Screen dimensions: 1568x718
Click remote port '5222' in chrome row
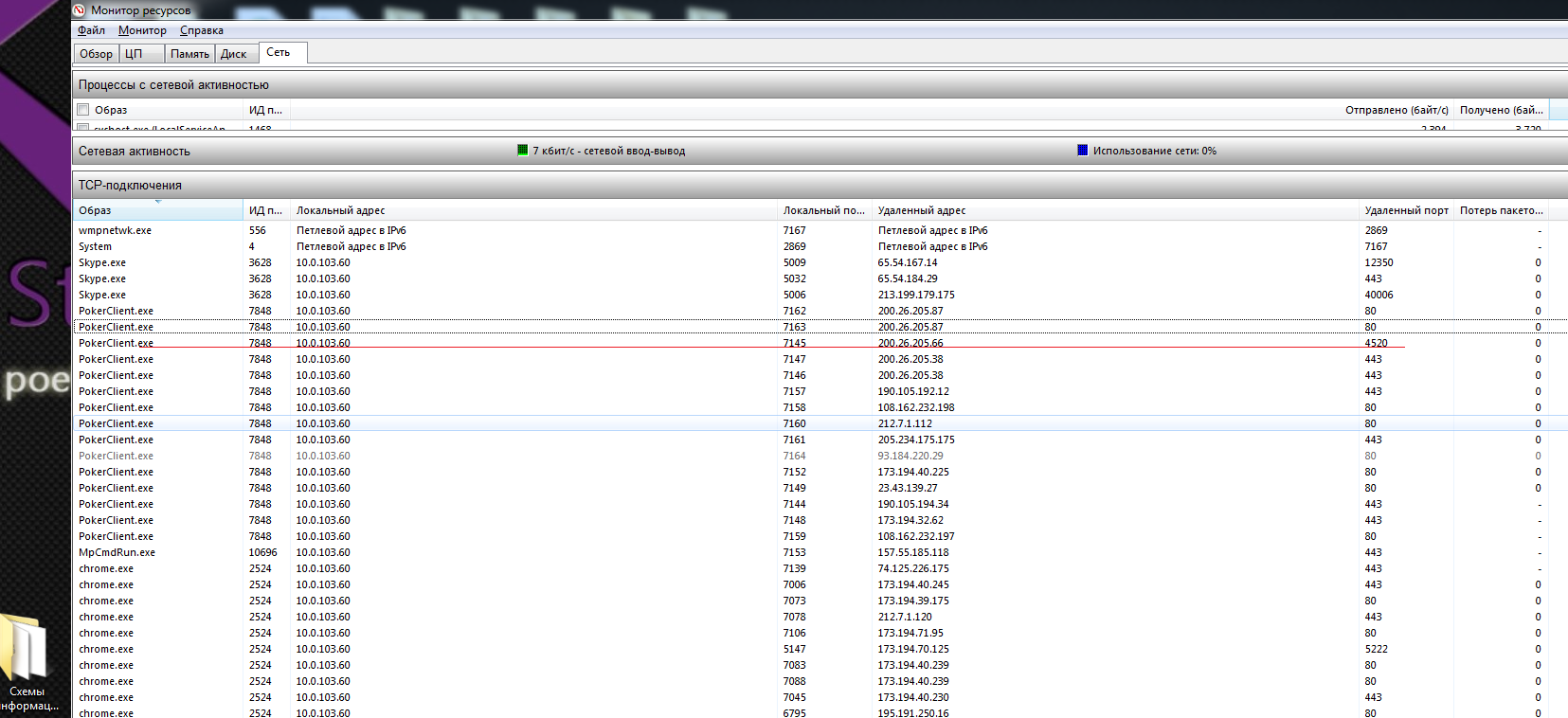pyautogui.click(x=1377, y=649)
